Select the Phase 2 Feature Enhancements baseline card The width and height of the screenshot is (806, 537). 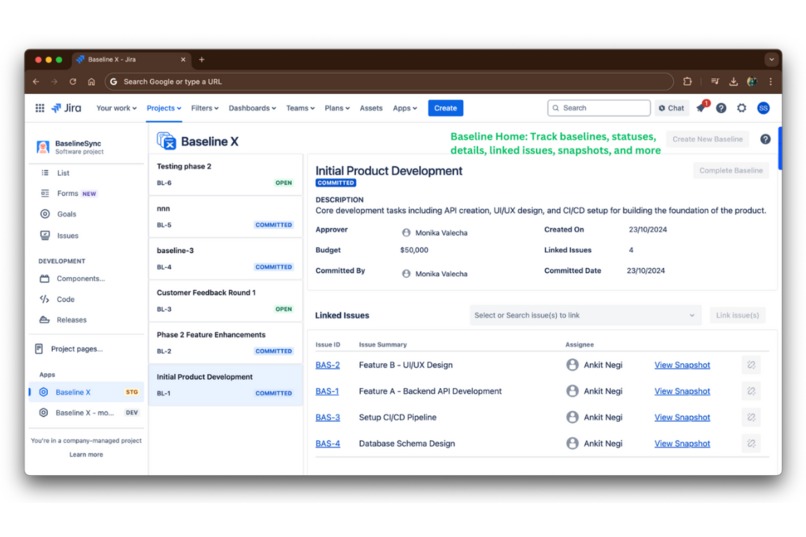coord(225,343)
